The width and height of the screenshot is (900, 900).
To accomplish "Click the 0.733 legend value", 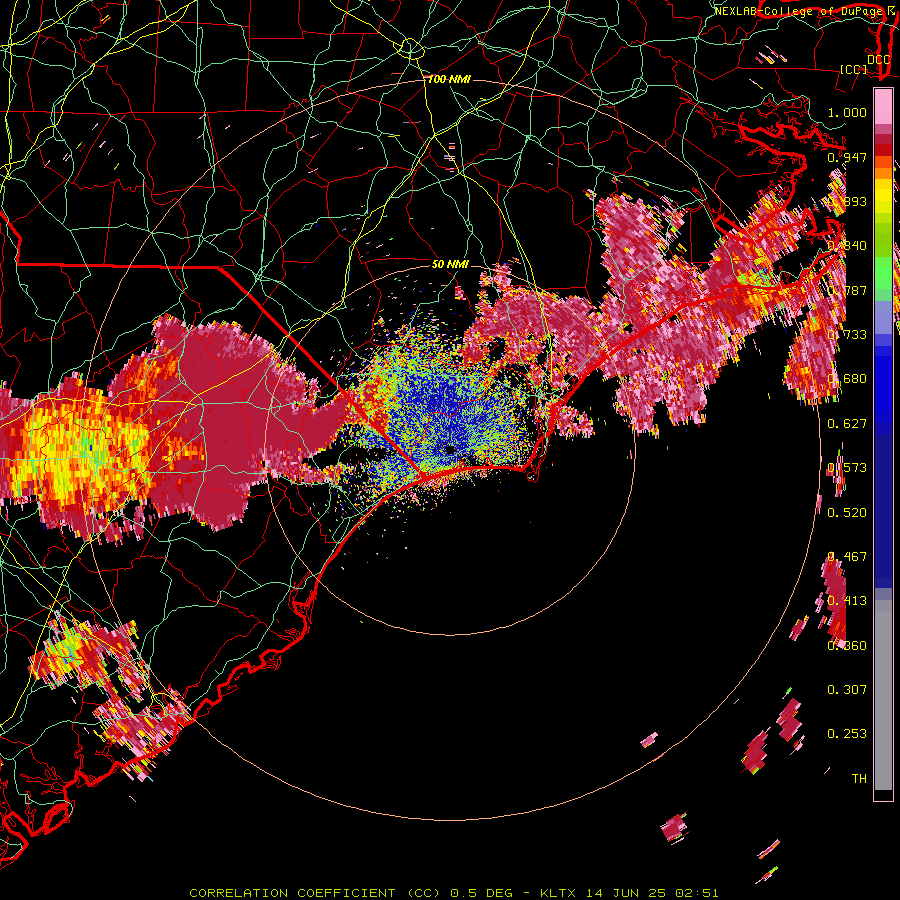I will click(x=847, y=334).
